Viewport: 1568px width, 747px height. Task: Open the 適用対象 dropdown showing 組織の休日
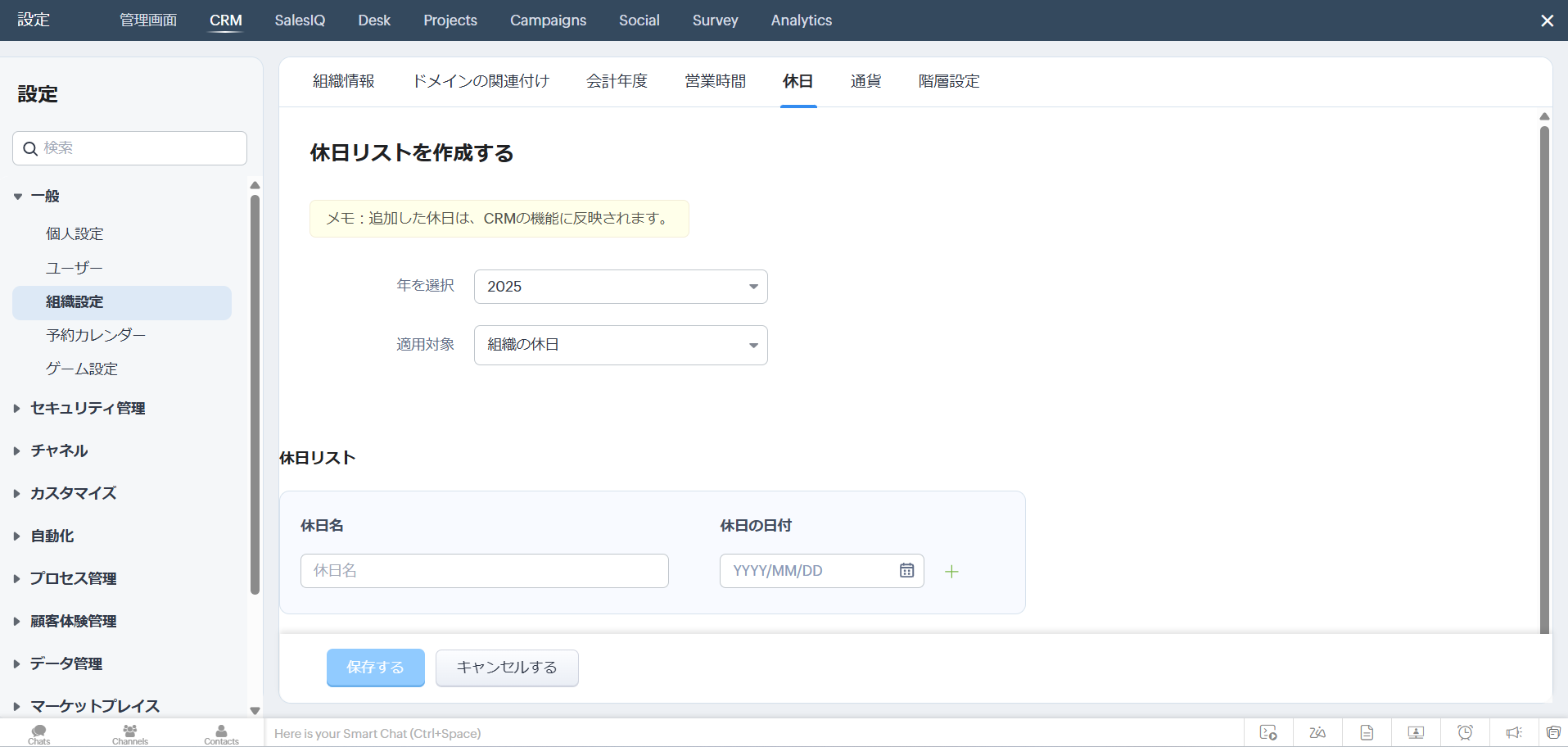(621, 345)
